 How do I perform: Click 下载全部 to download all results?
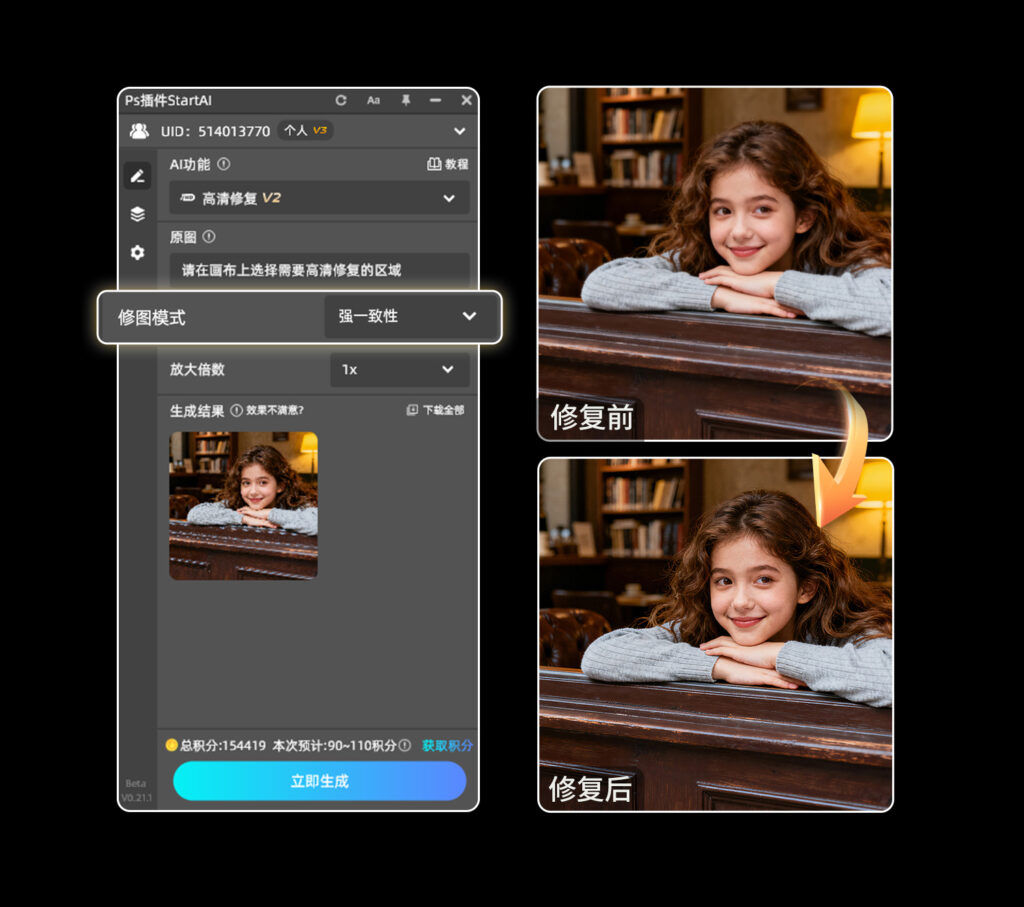click(x=435, y=410)
